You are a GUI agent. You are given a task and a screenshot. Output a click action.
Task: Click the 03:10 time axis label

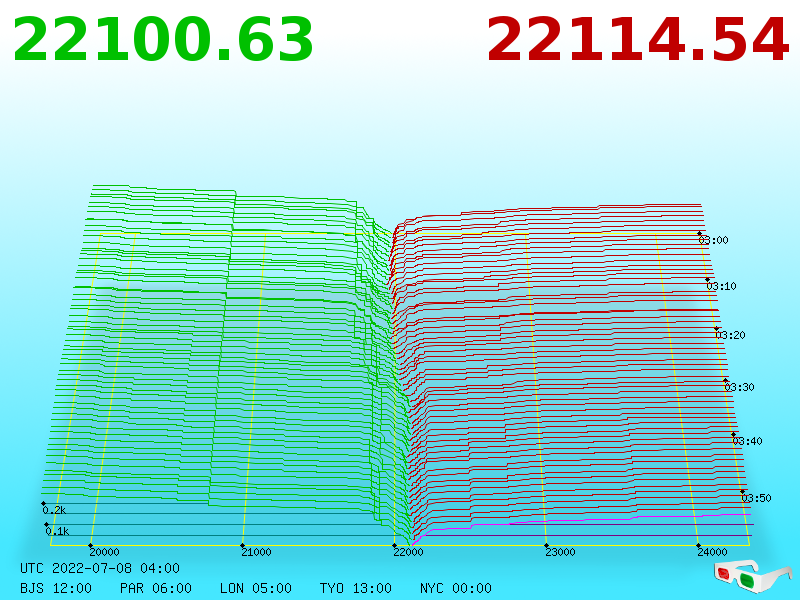[x=721, y=286]
